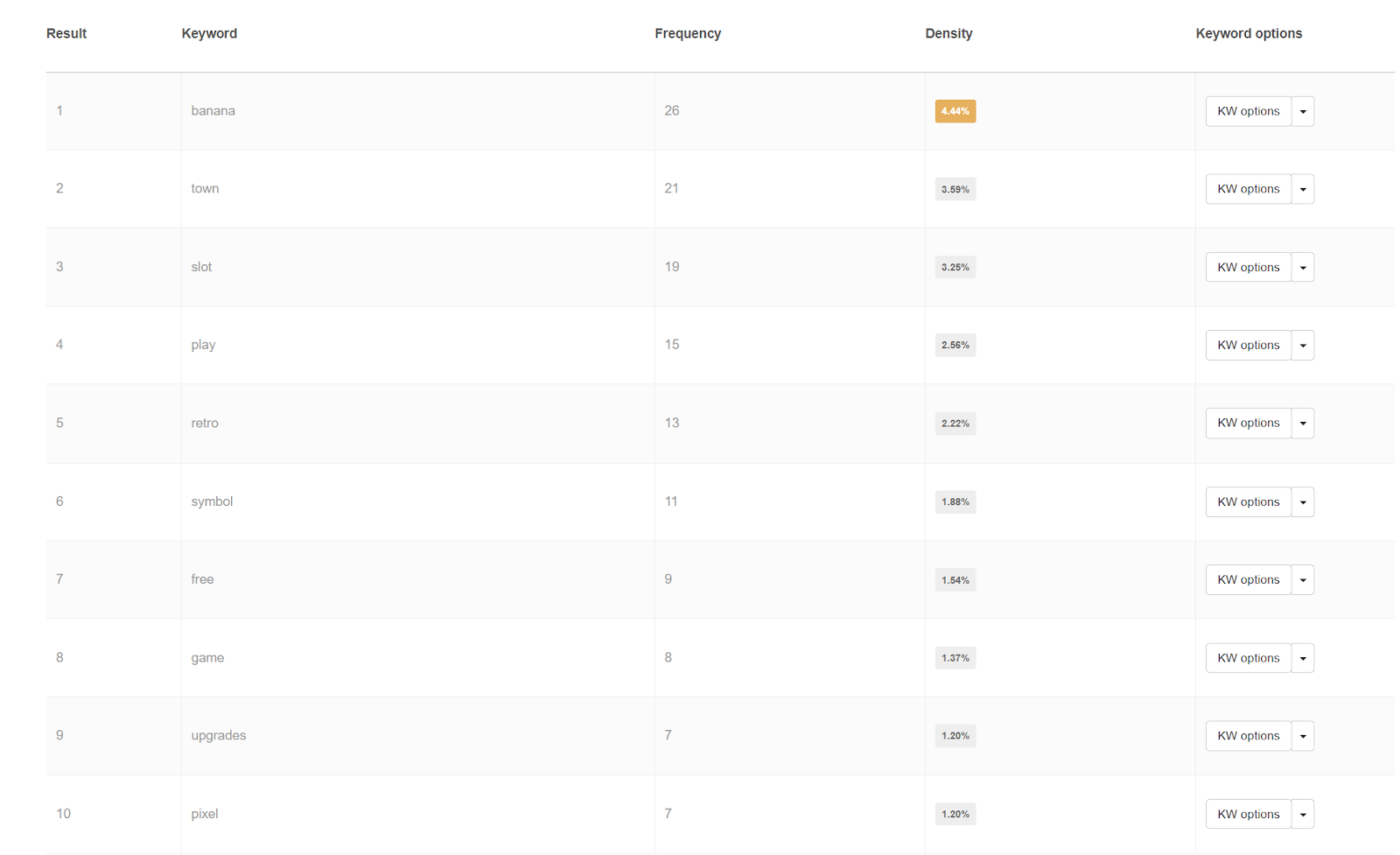The width and height of the screenshot is (1400, 855).
Task: Open the dropdown caret for pixel row
Action: point(1302,814)
